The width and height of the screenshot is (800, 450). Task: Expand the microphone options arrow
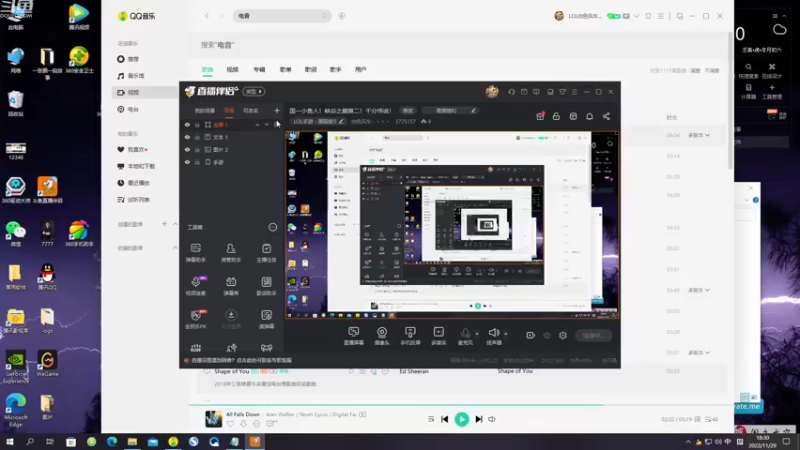(477, 334)
